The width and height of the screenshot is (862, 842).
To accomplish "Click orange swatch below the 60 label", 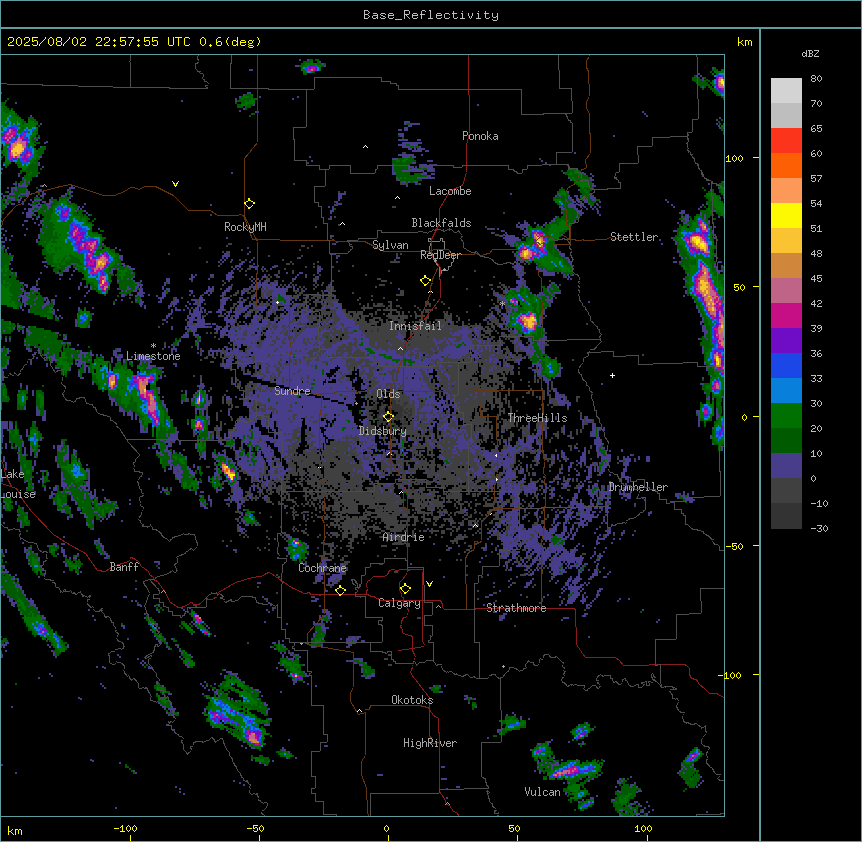I will pos(786,166).
